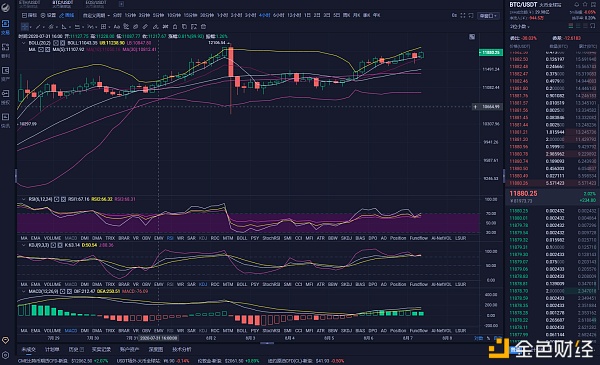Click the grid layout drawing tool icon

tap(103, 26)
